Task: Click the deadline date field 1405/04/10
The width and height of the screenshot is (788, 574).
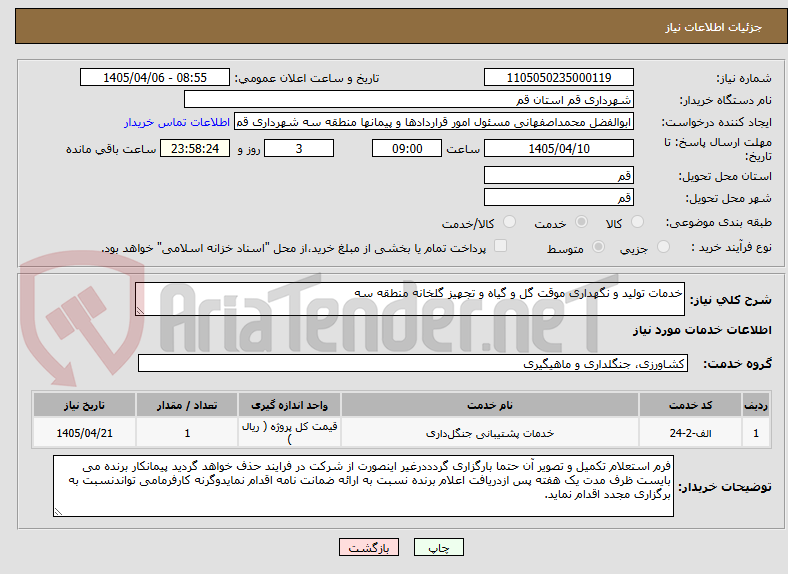Action: coord(558,148)
